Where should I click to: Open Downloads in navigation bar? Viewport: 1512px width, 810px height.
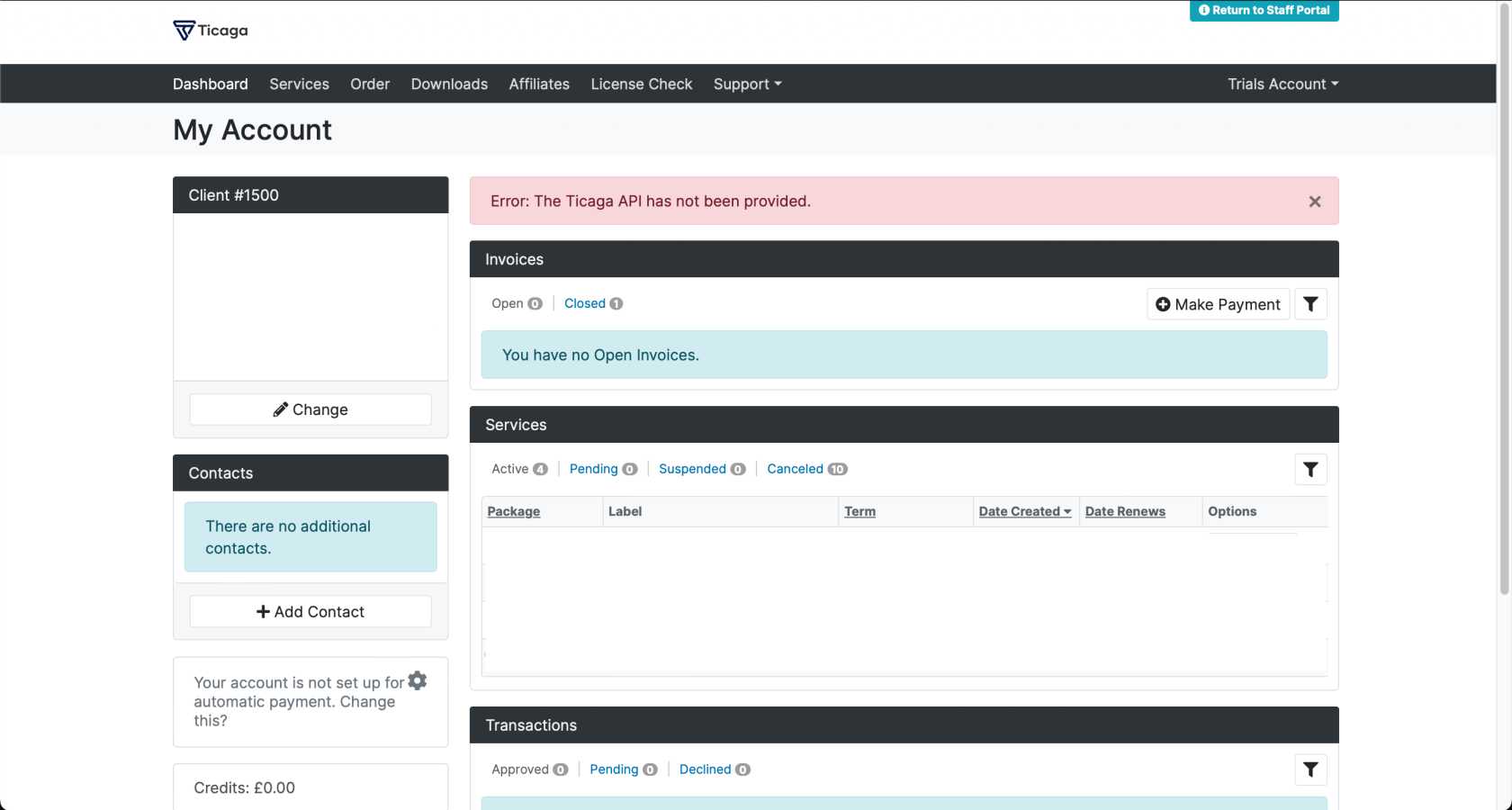click(449, 84)
